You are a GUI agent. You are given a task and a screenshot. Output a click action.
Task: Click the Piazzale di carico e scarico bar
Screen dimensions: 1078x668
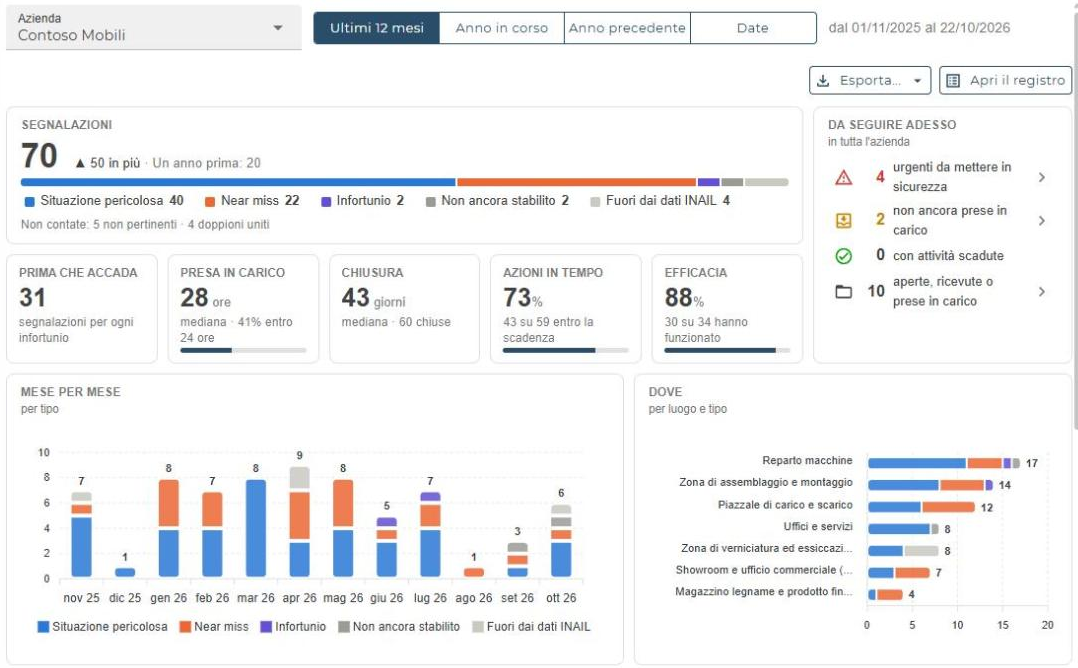click(x=921, y=507)
